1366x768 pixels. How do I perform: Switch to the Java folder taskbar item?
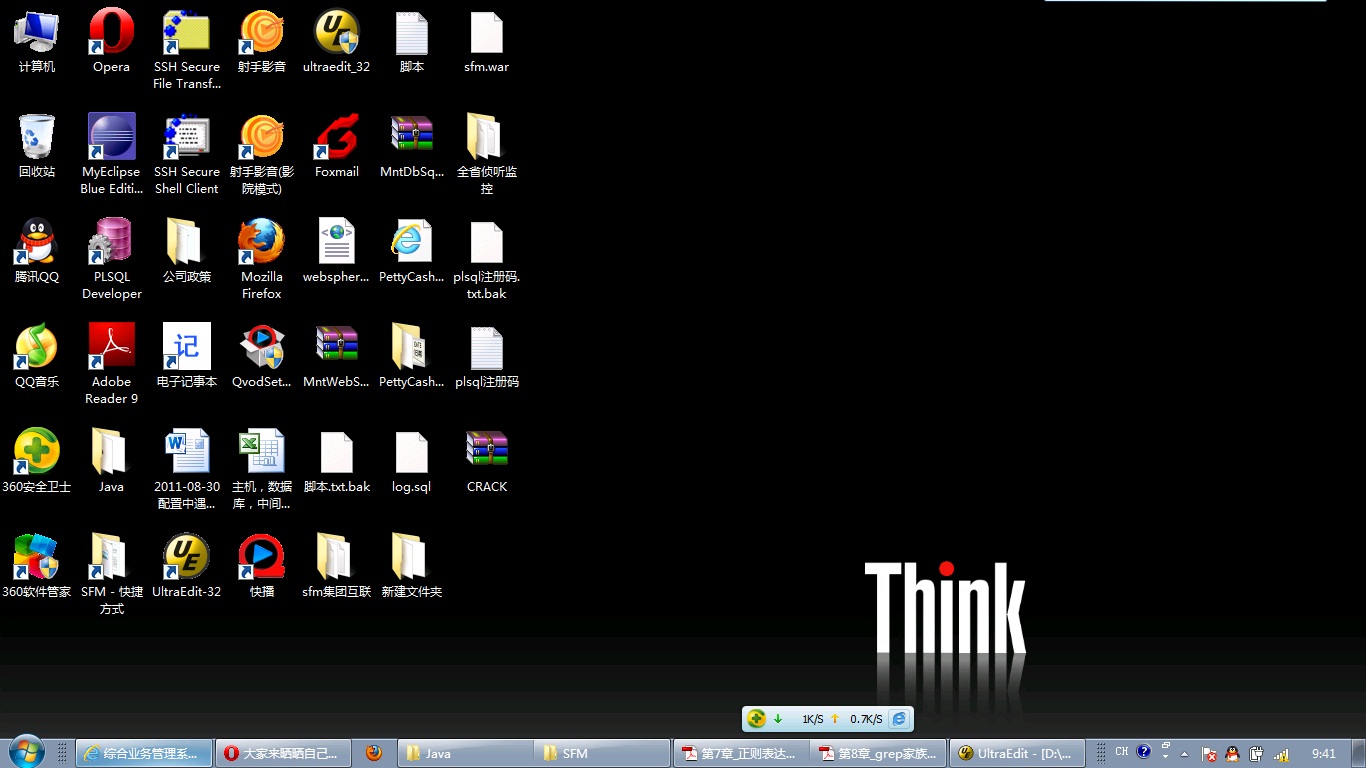pos(464,753)
